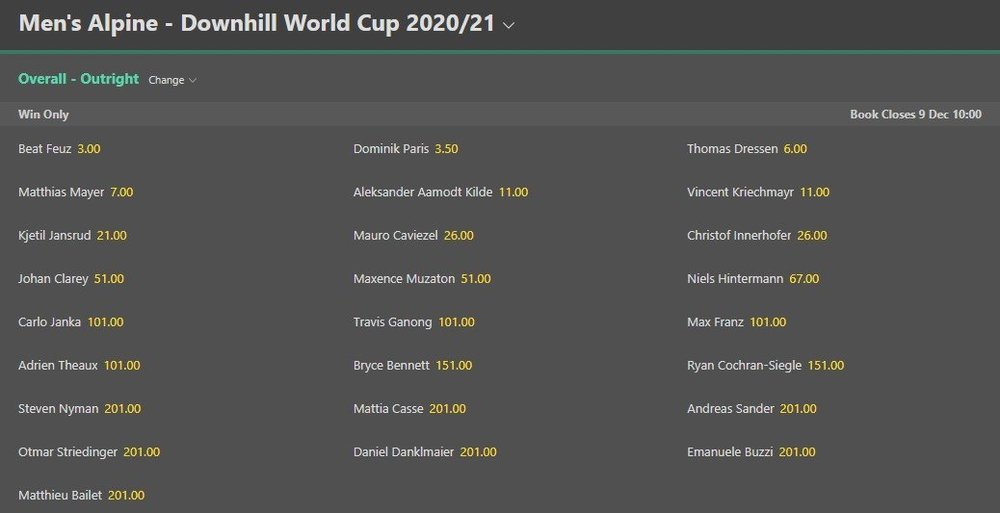Image resolution: width=1000 pixels, height=513 pixels.
Task: Select Bryce Bennett odds 151.00
Action: (413, 366)
